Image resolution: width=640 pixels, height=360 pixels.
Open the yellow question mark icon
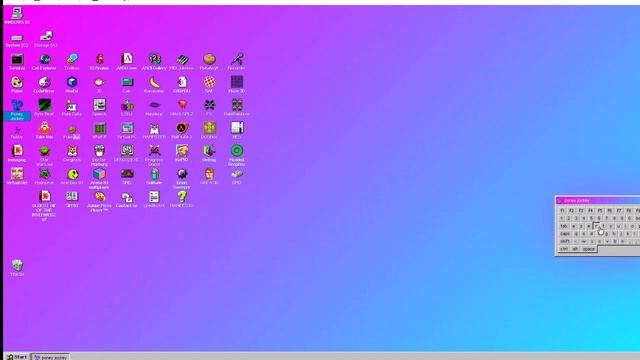[182, 199]
